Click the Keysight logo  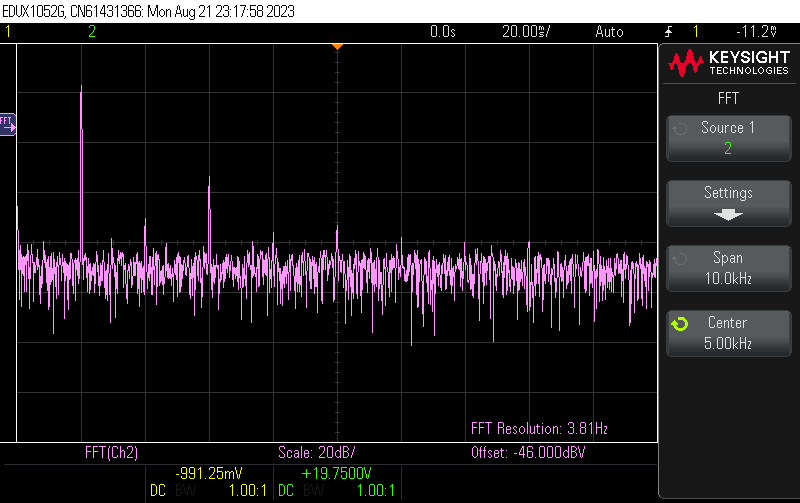[x=729, y=63]
